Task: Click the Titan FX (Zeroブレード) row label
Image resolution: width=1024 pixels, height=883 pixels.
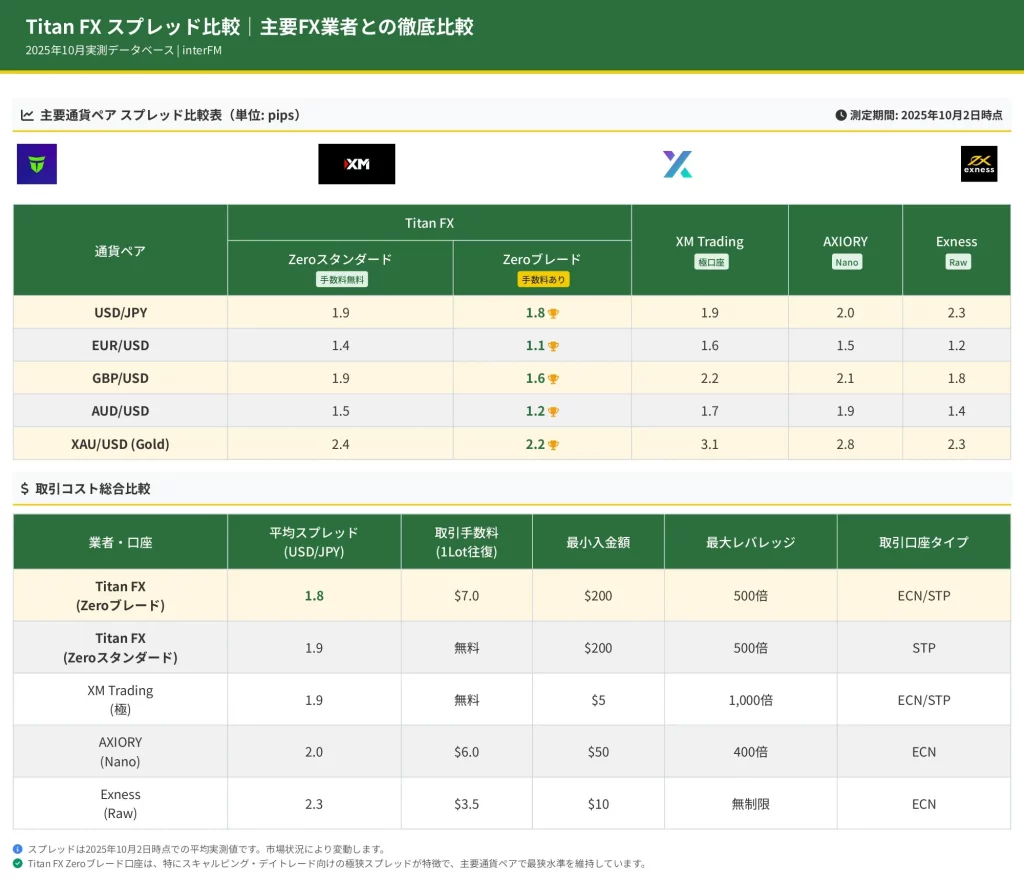Action: point(120,596)
